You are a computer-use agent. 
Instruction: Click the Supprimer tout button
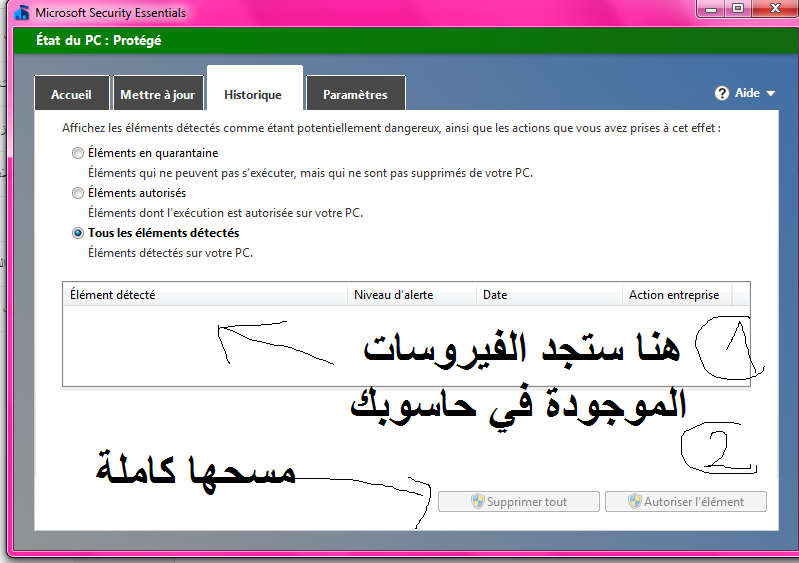tap(519, 501)
